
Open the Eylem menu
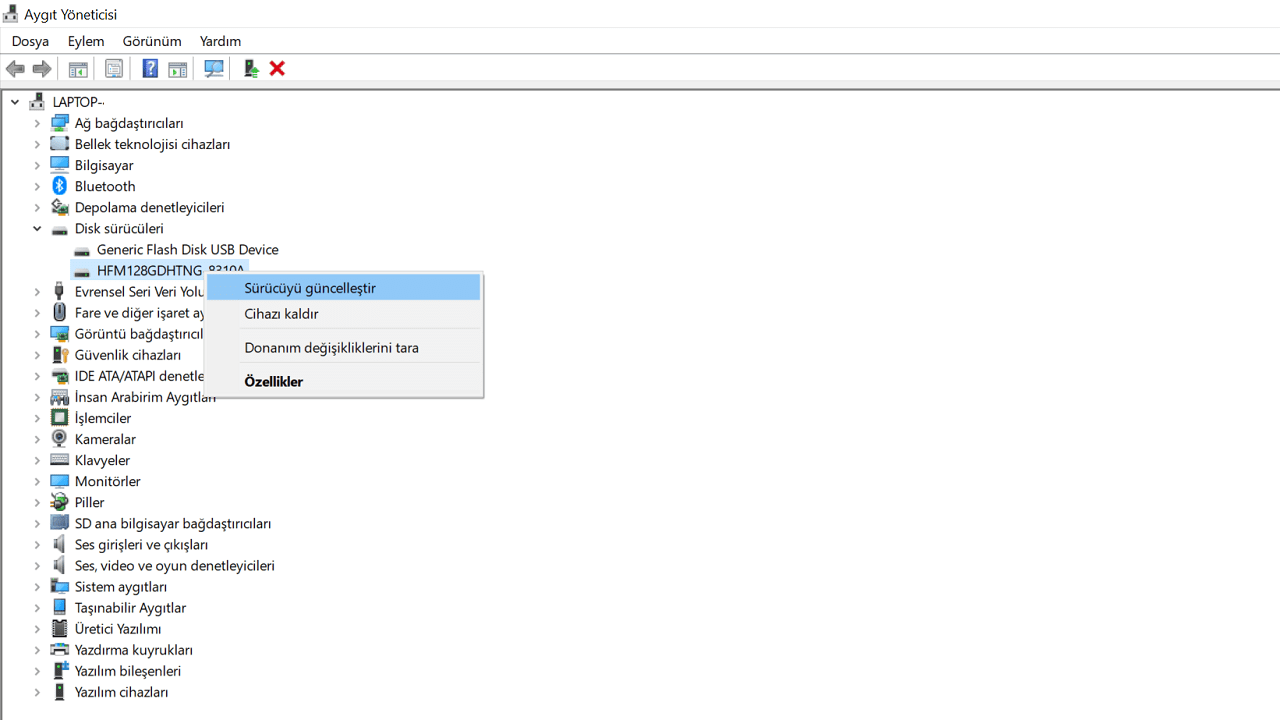86,41
